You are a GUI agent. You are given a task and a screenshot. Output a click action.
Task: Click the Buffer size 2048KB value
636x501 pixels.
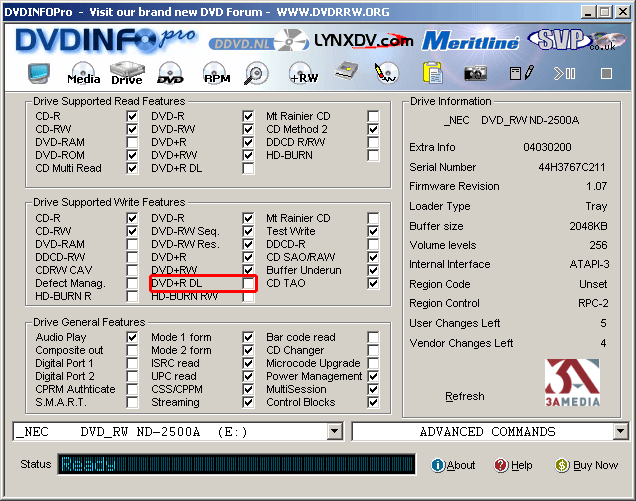[x=588, y=226]
